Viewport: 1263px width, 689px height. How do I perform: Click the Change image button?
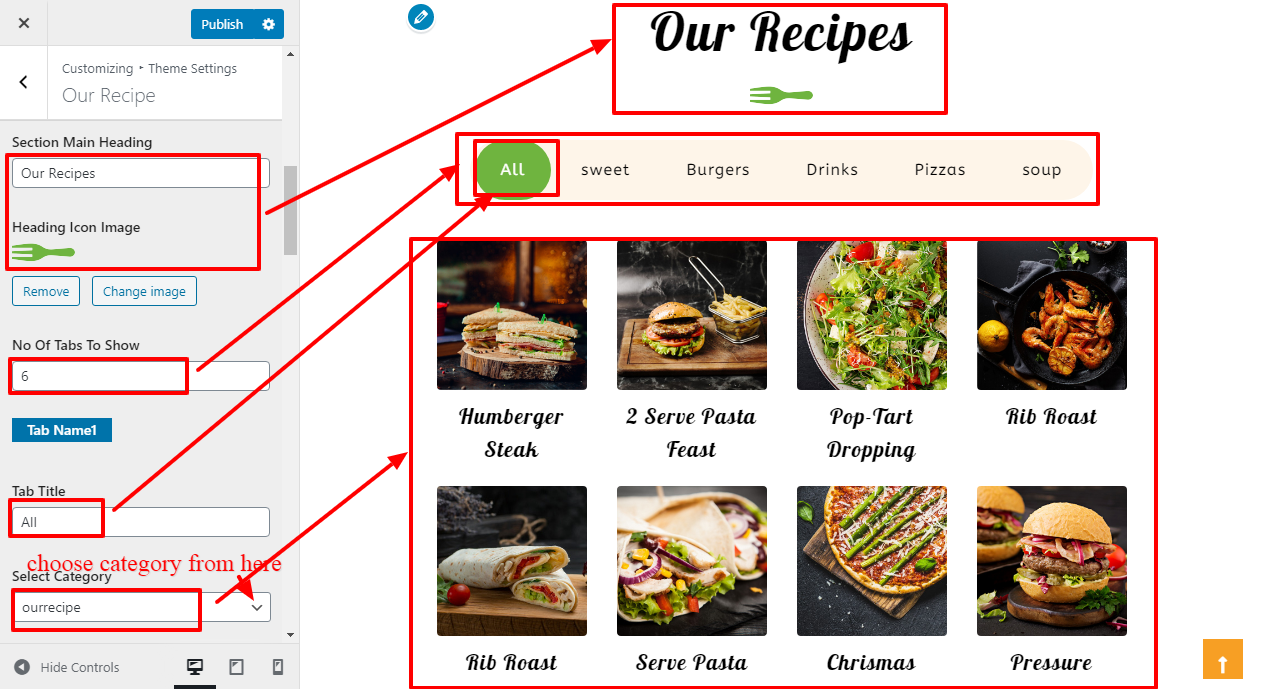tap(144, 291)
